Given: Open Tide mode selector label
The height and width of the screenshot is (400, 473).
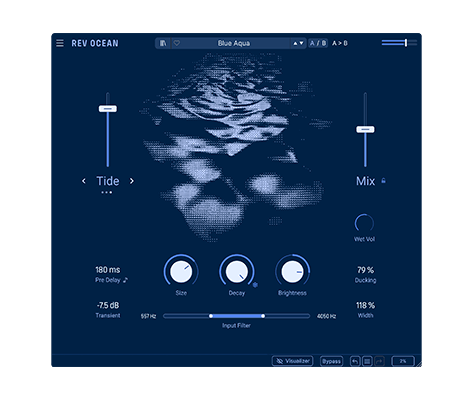Looking at the screenshot, I should click(x=108, y=181).
